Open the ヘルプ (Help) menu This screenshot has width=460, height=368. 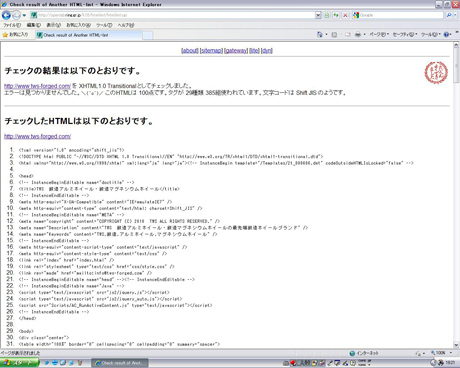[126, 25]
